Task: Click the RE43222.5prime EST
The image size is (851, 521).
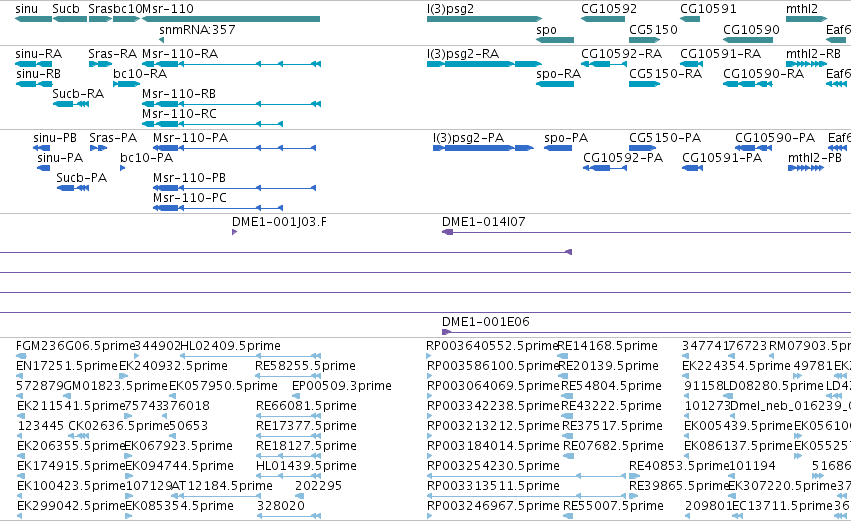Action: (565, 416)
